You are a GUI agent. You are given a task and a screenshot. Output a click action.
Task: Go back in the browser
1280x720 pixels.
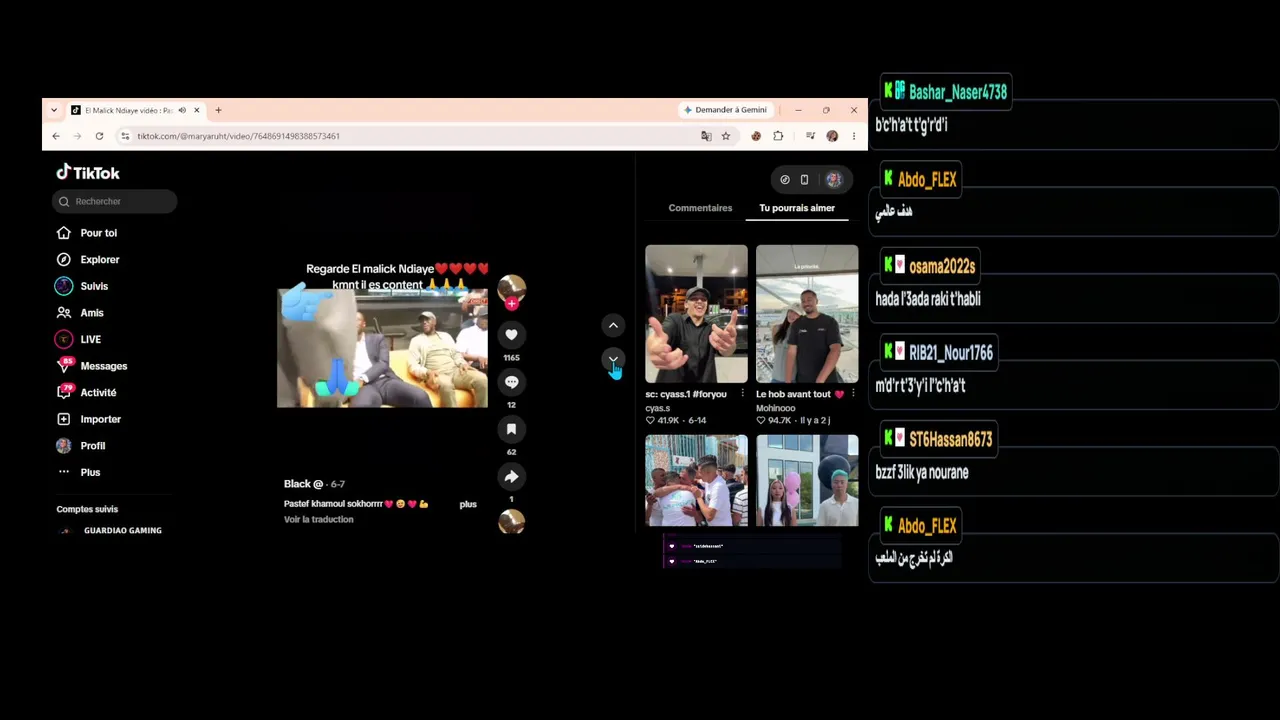point(56,136)
